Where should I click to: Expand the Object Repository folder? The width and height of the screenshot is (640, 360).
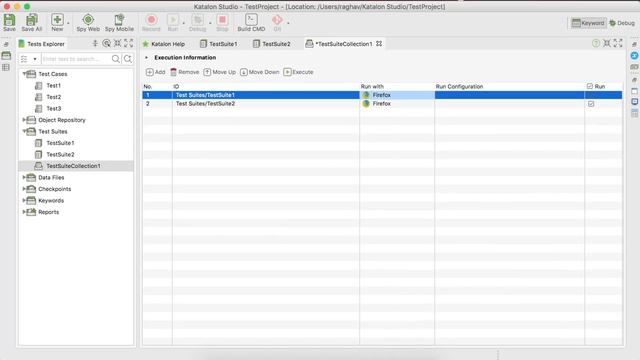pyautogui.click(x=24, y=120)
